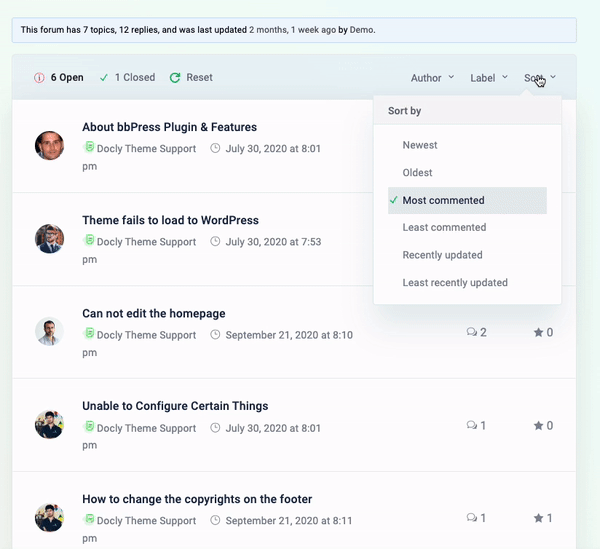Open Docly Theme Support under About bbPress topic
Screen dimensions: 600x549
click(146, 148)
